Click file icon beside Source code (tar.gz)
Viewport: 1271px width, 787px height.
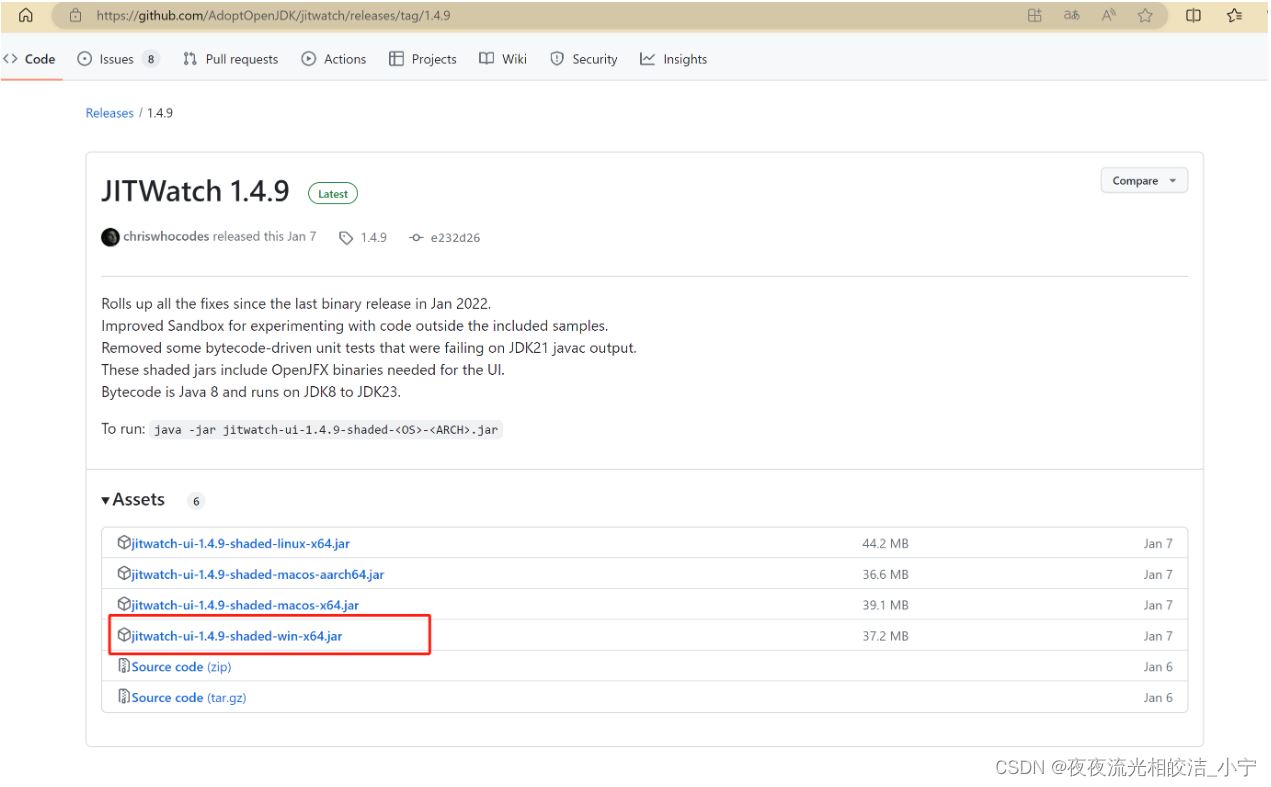coord(124,697)
